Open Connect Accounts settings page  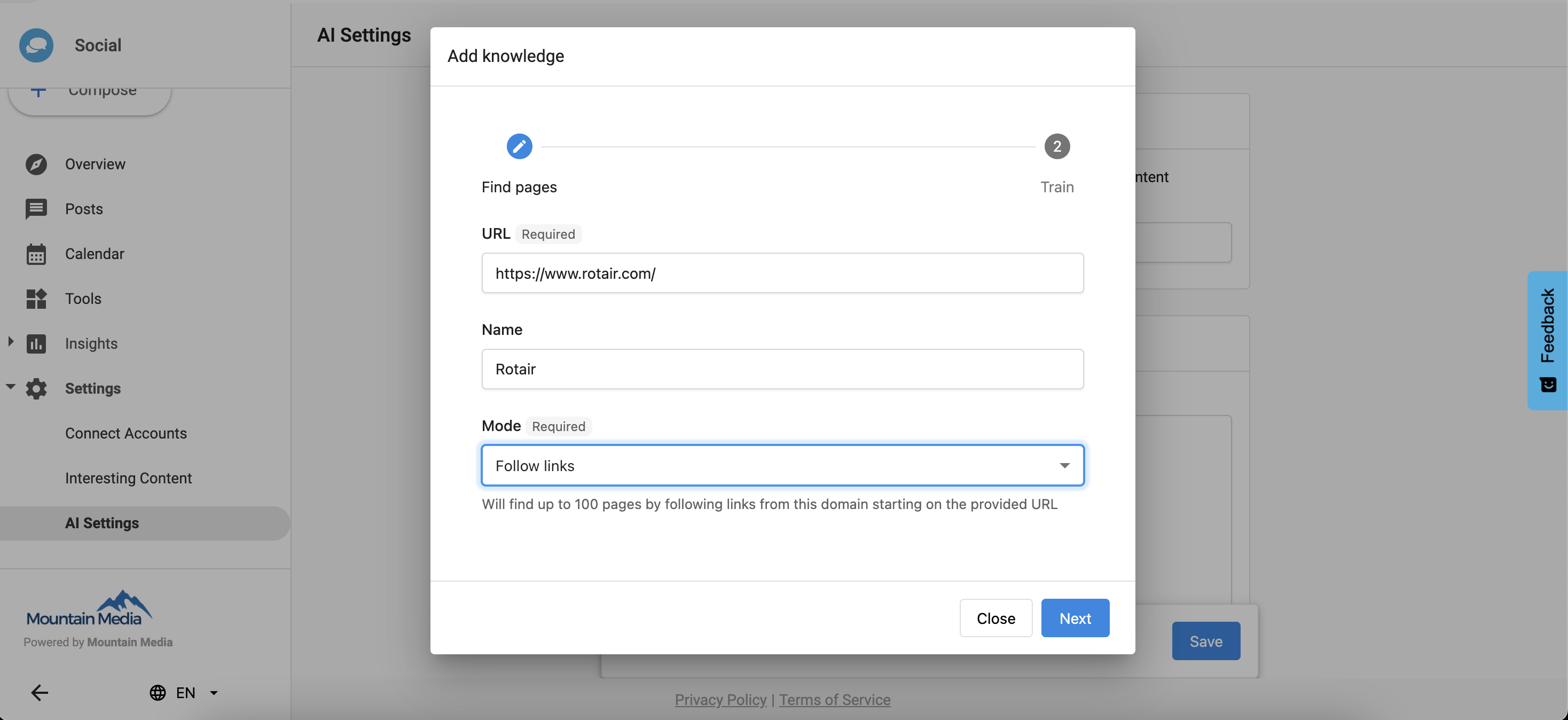(126, 433)
